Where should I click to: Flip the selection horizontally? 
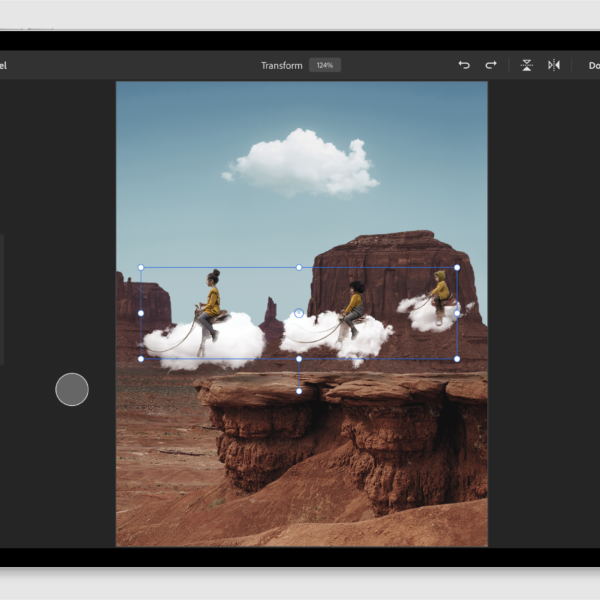click(x=553, y=65)
